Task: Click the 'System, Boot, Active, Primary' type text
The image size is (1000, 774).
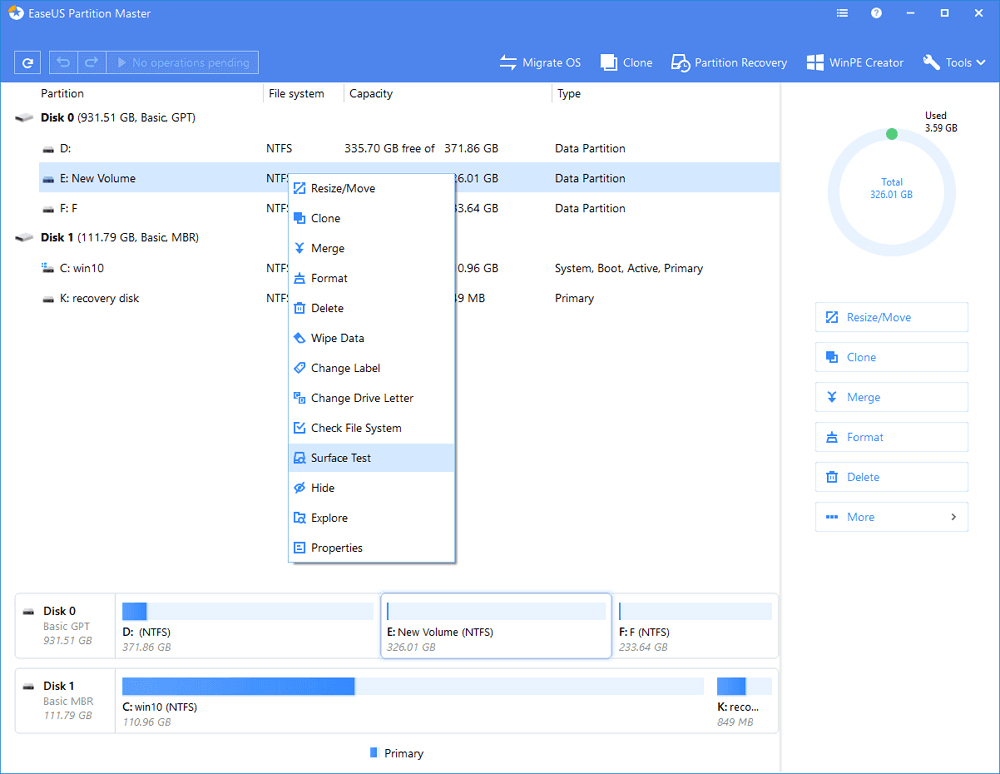Action: tap(629, 268)
